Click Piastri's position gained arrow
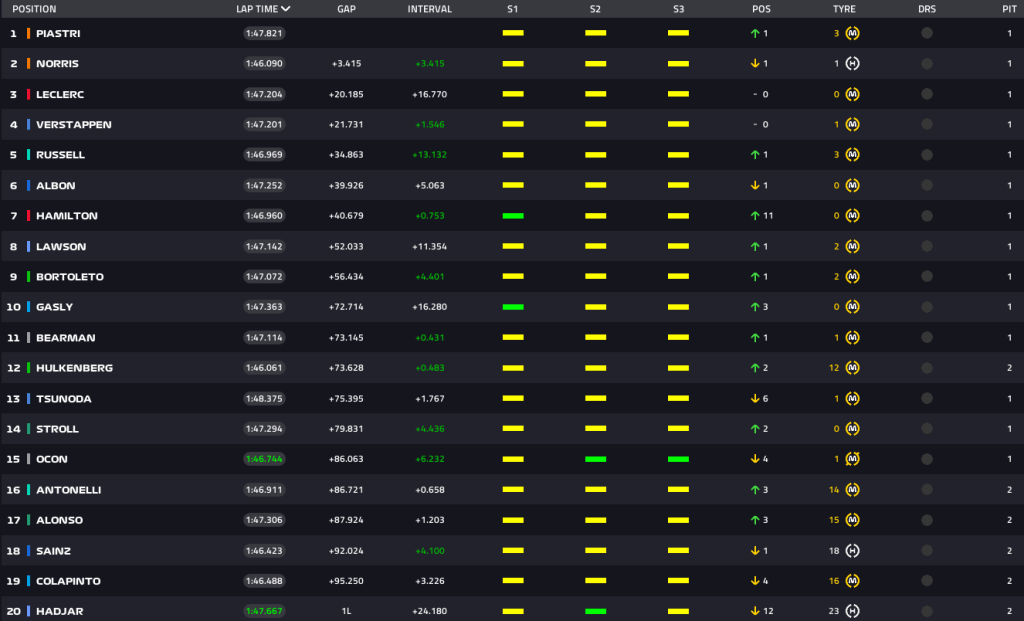 755,33
